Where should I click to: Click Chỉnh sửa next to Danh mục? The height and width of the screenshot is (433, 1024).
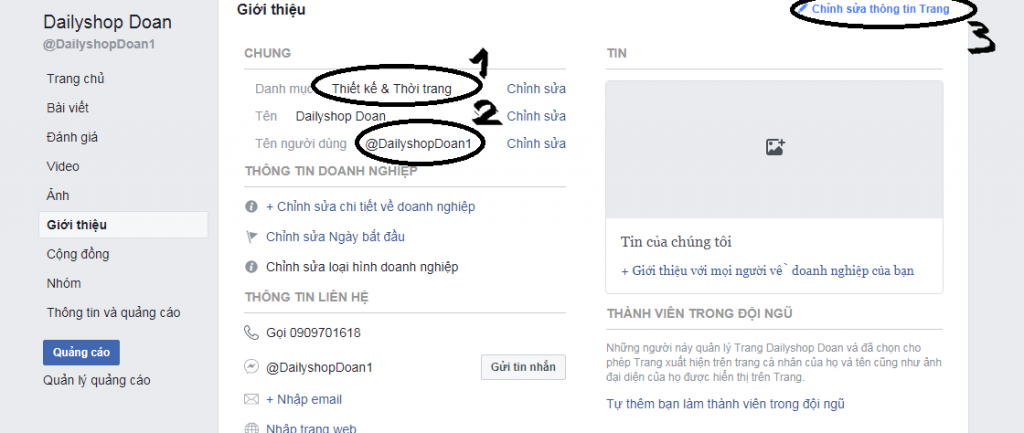point(536,89)
